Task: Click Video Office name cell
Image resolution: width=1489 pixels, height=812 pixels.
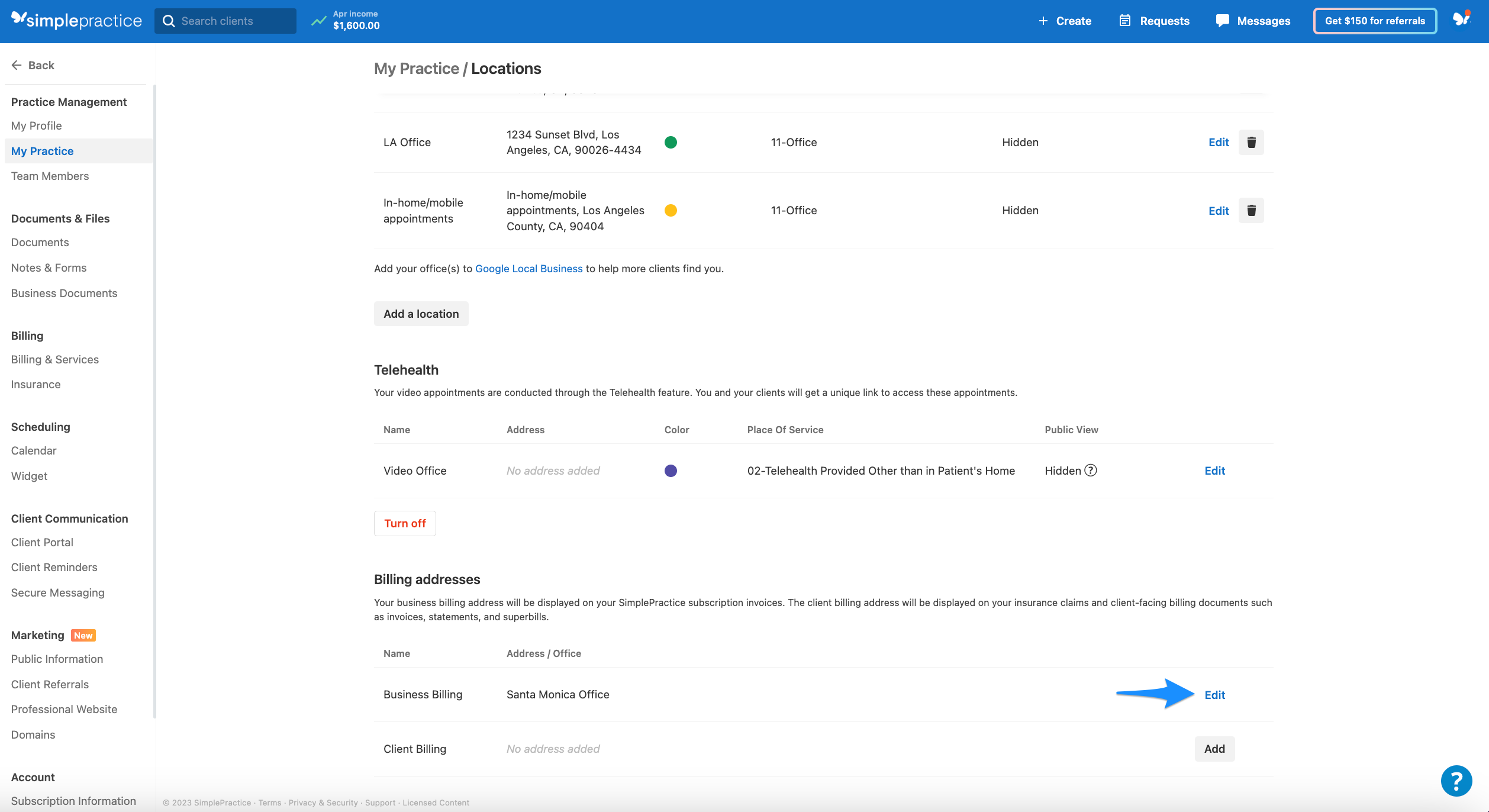Action: click(x=415, y=471)
